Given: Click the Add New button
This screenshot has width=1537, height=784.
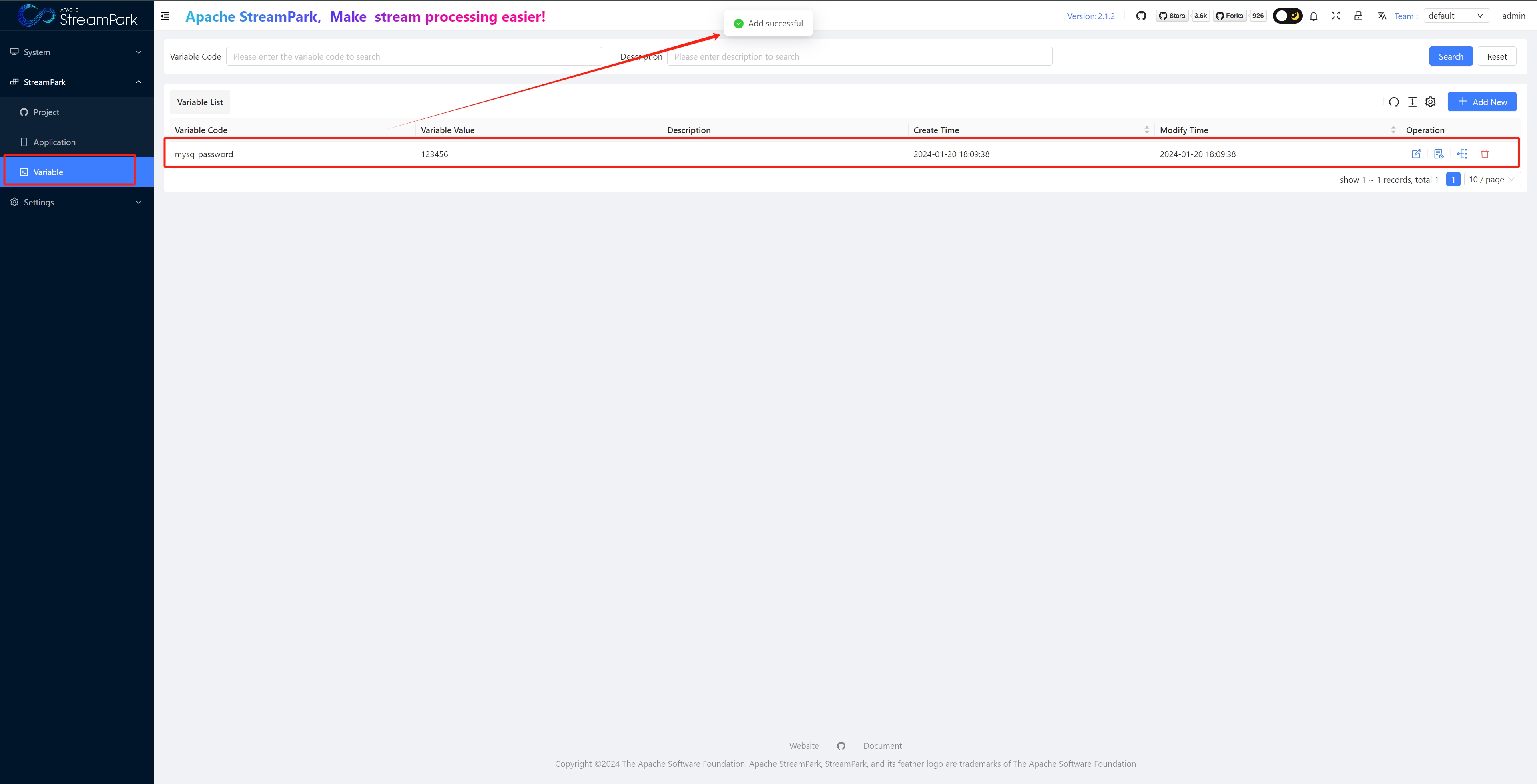Looking at the screenshot, I should [x=1481, y=102].
